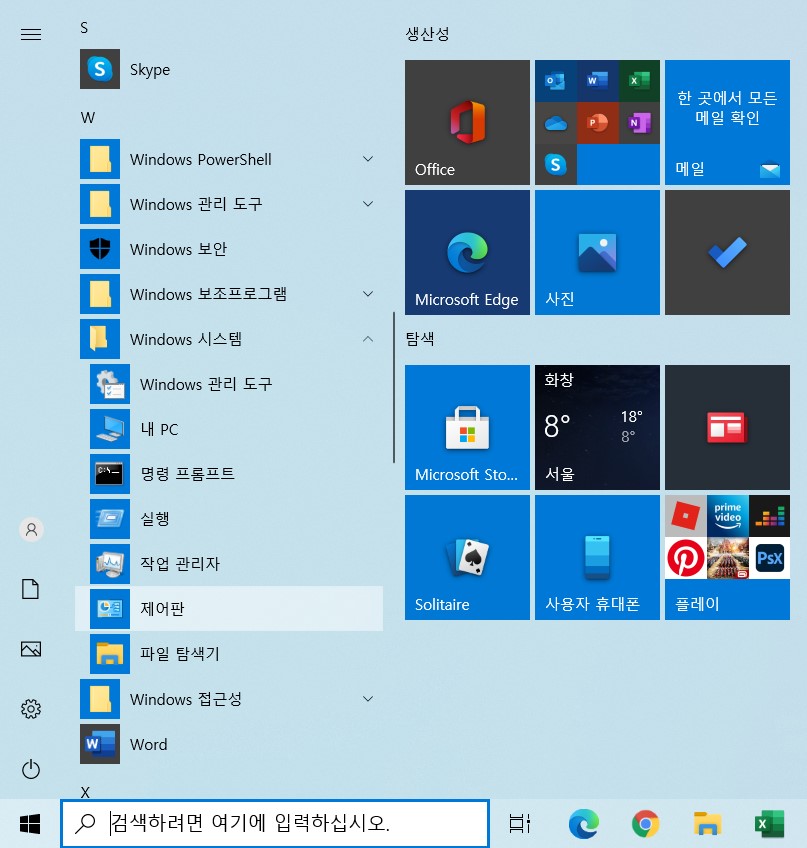
Task: Open Skype from the app list
Action: pos(229,69)
